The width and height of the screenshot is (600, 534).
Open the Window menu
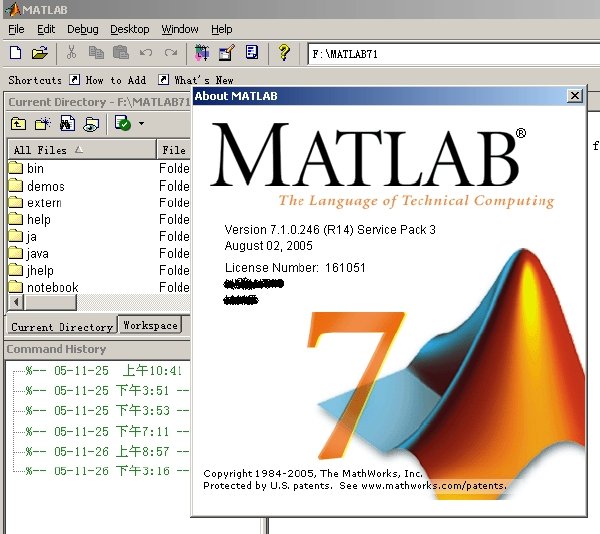(x=180, y=29)
